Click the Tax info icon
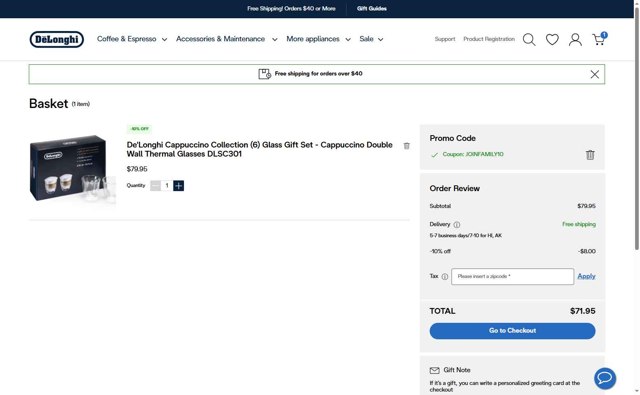 click(444, 277)
